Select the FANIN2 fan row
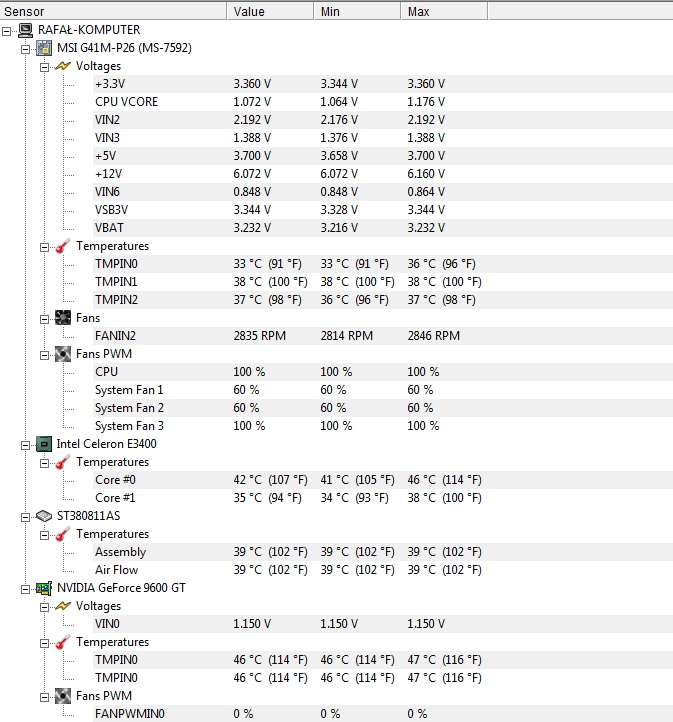 pos(383,336)
